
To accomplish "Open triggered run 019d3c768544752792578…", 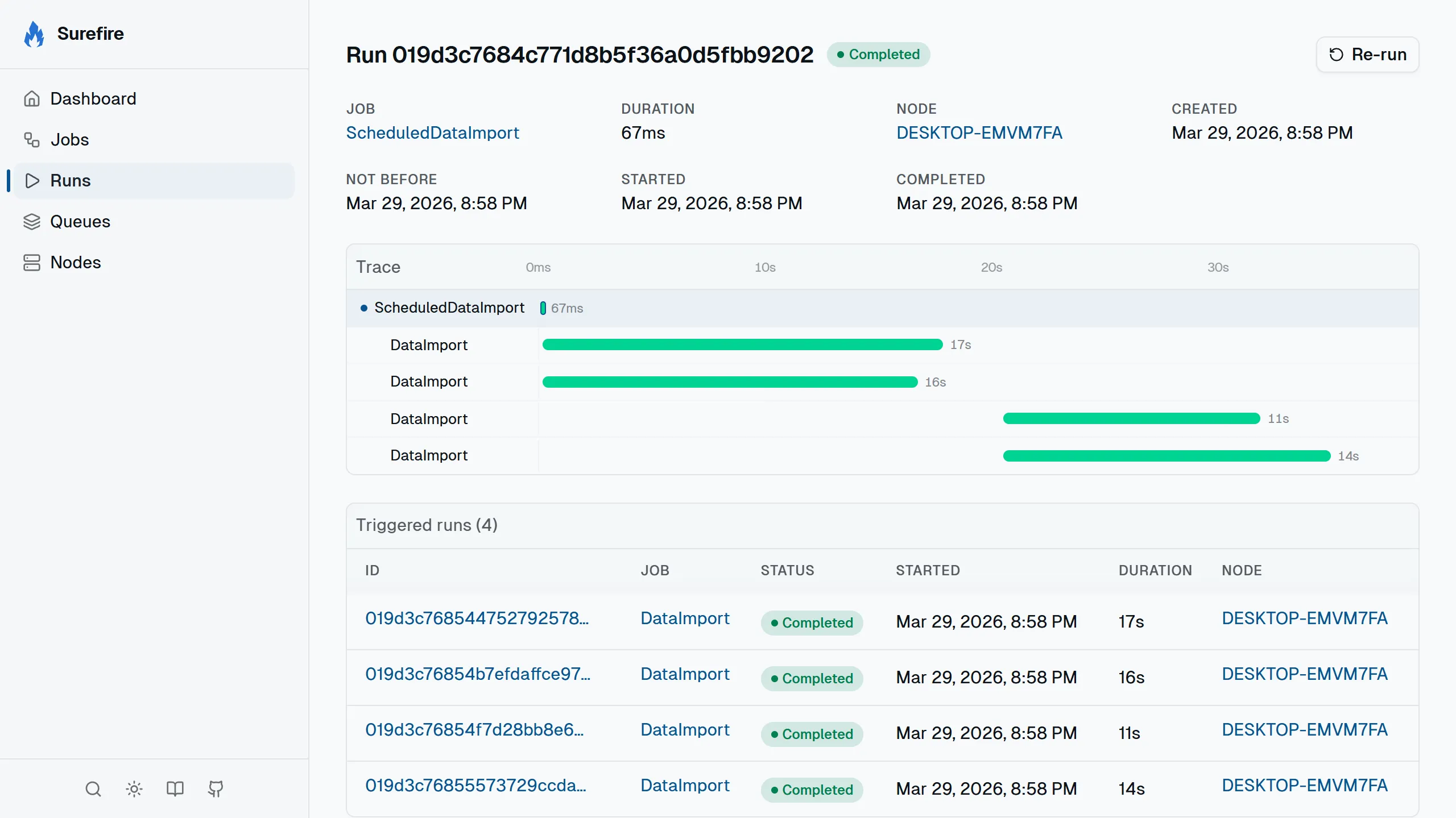I will pyautogui.click(x=477, y=618).
